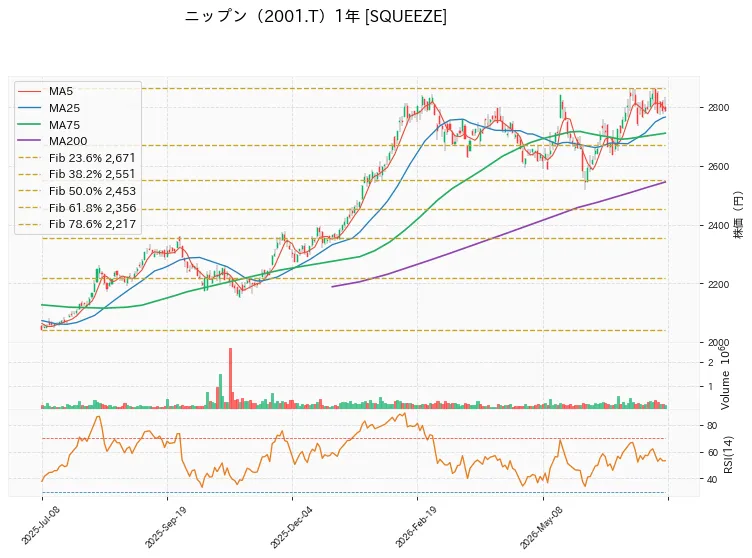Click the Volume axis label
Image resolution: width=752 pixels, height=558 pixels.
725,390
